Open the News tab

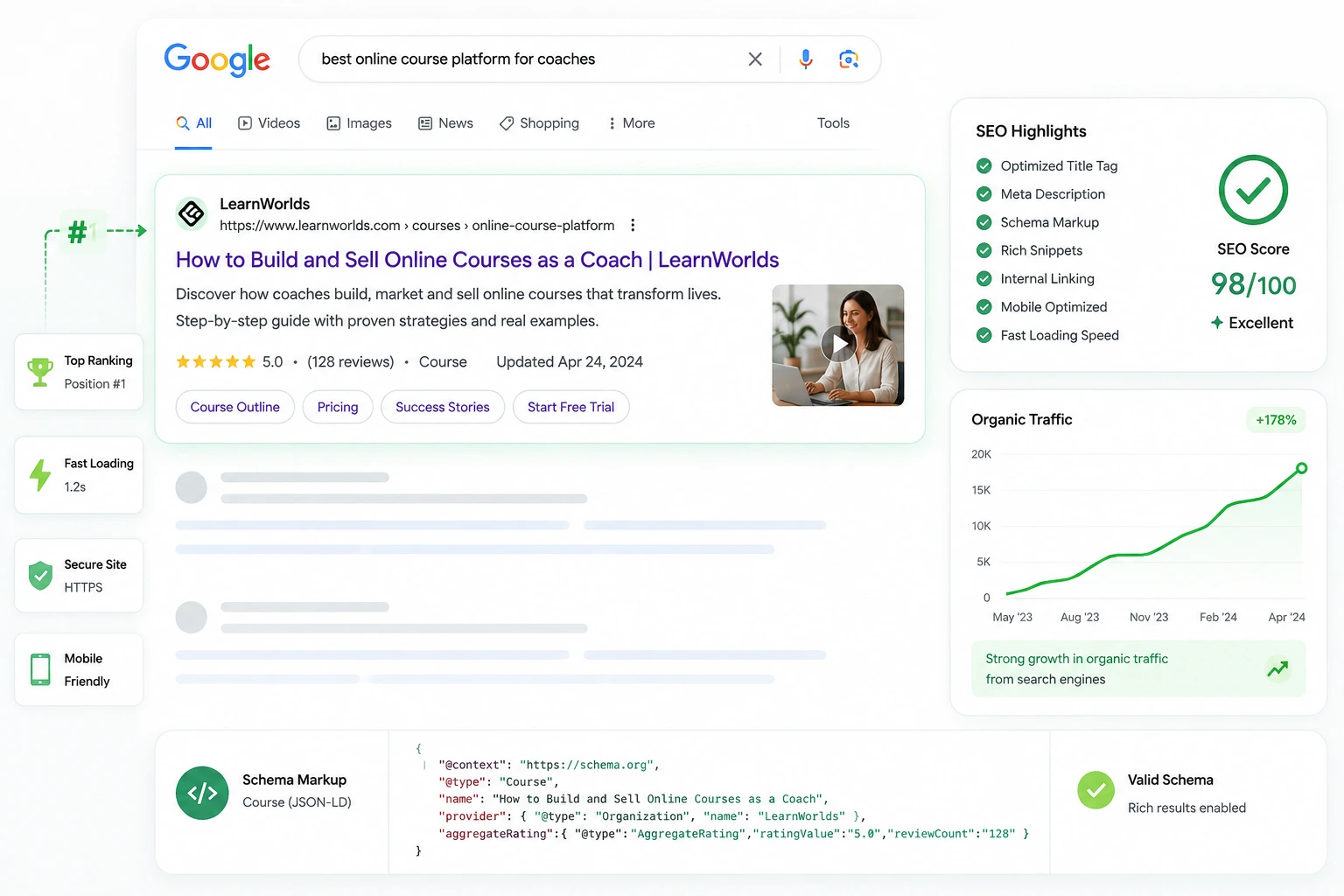pos(445,123)
